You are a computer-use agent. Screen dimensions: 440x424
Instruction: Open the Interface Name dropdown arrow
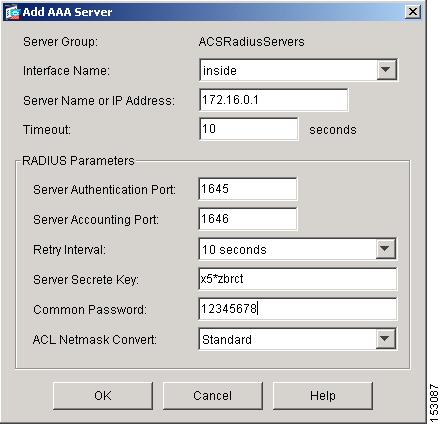(386, 70)
